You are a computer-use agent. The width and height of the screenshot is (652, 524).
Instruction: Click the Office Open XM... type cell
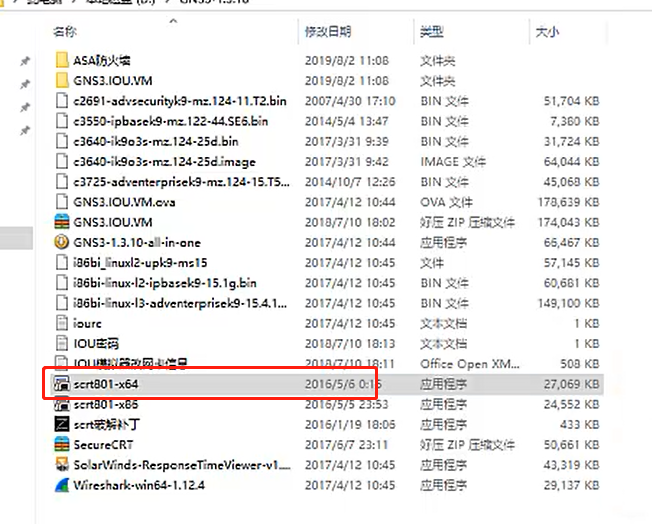(x=470, y=364)
